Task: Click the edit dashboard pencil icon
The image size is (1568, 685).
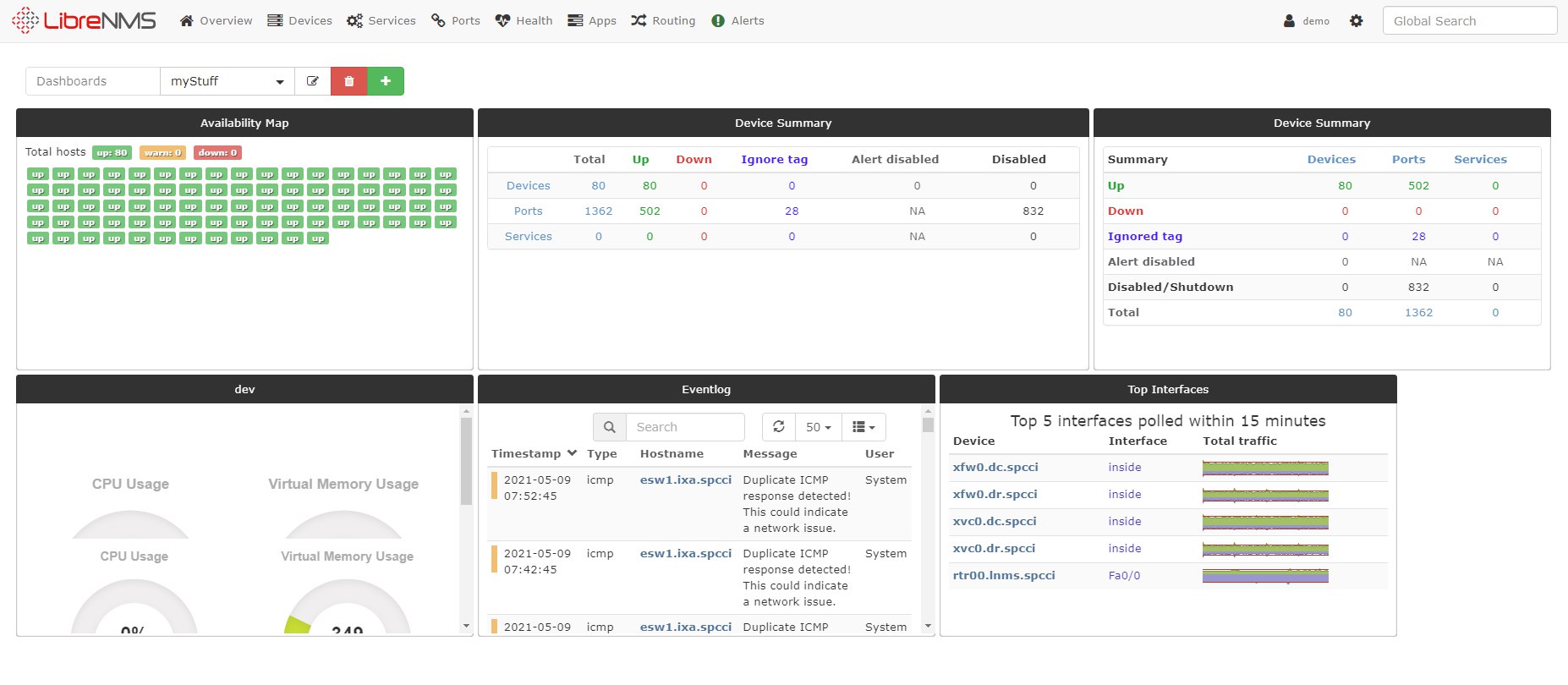Action: pyautogui.click(x=313, y=81)
